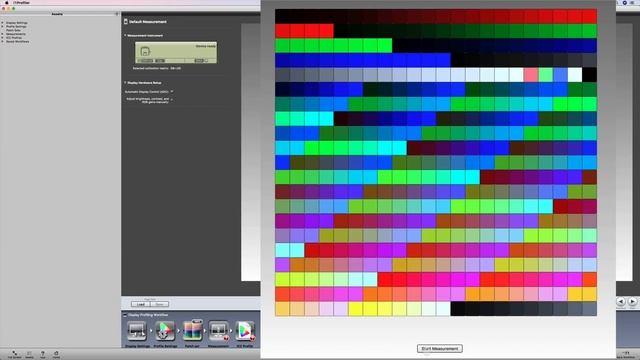Go to next workflow step arrow

[x=632, y=302]
